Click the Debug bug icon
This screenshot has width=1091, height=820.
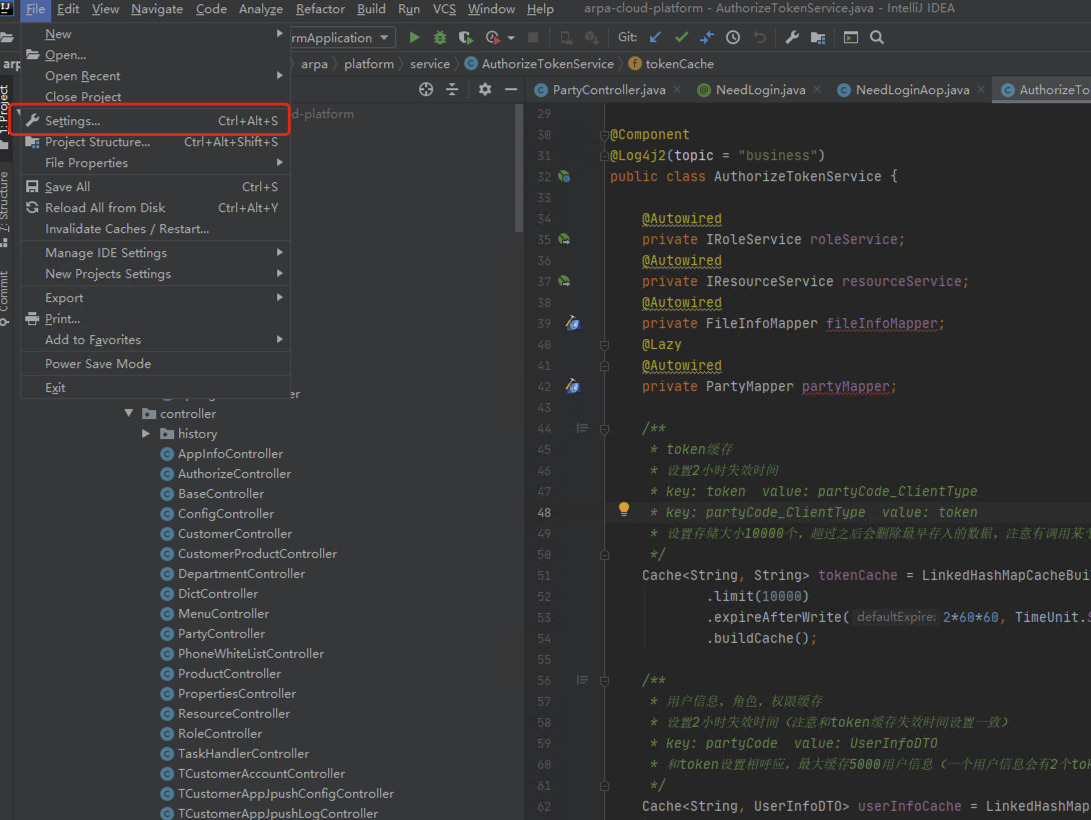click(440, 38)
